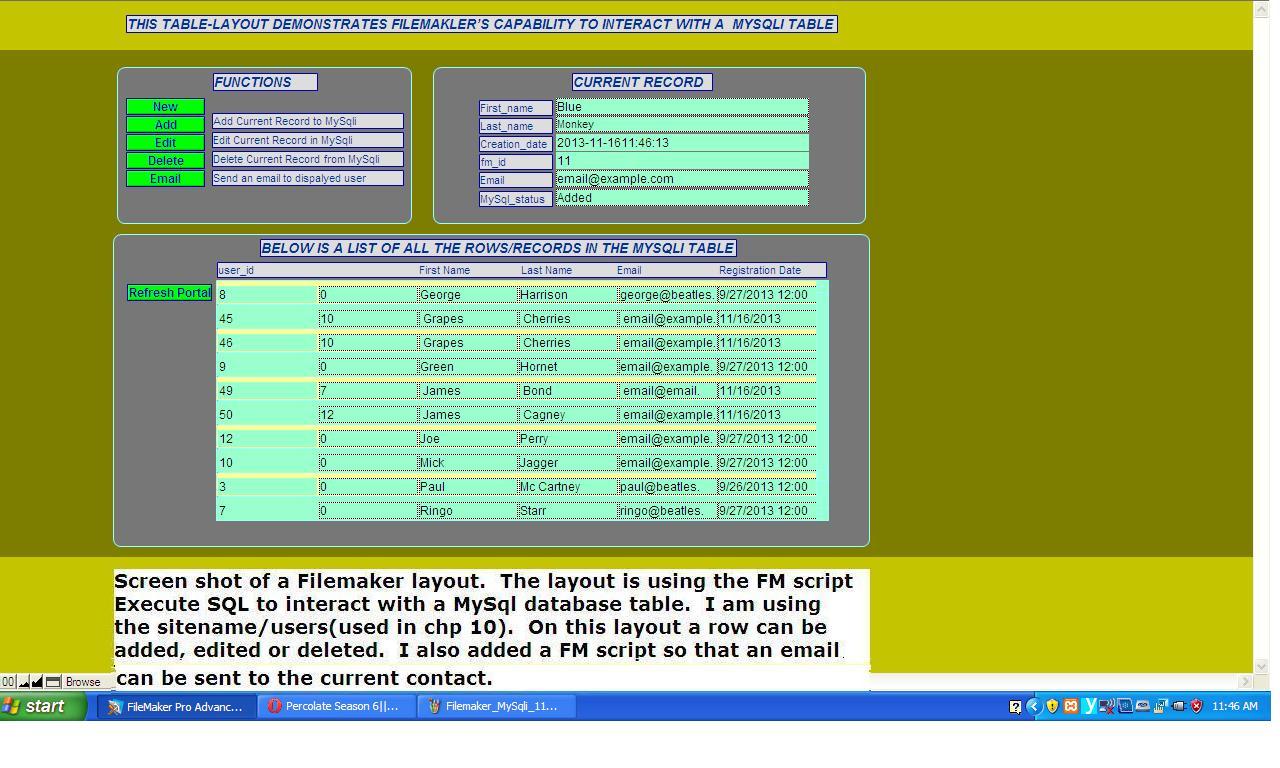Click the green Delete button
Image resolution: width=1280 pixels, height=768 pixels.
tap(165, 161)
